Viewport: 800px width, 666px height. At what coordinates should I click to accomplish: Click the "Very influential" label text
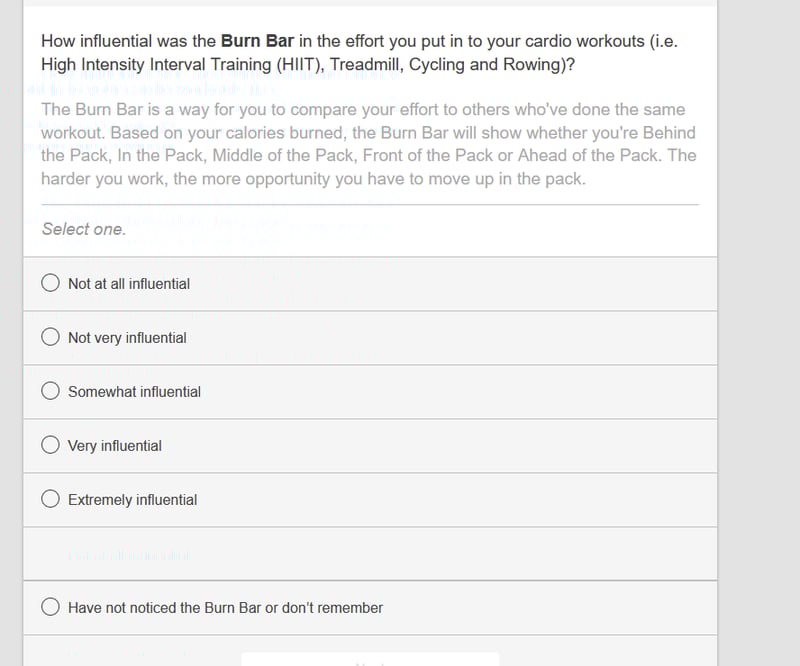pos(114,446)
